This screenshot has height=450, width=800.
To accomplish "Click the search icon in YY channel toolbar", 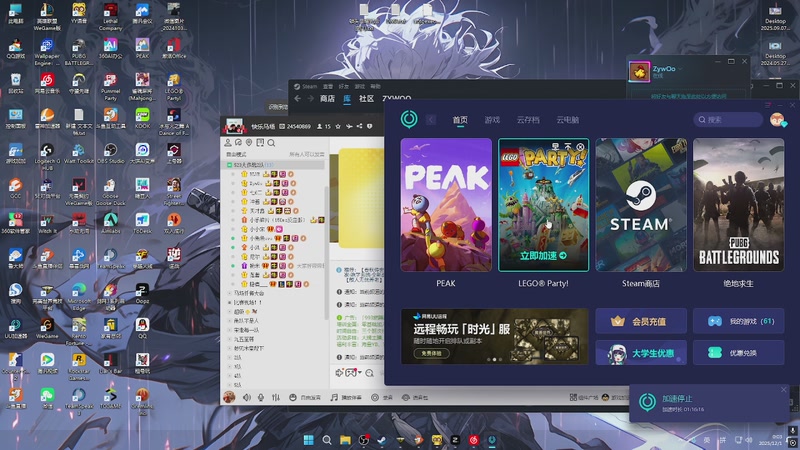I will click(271, 143).
